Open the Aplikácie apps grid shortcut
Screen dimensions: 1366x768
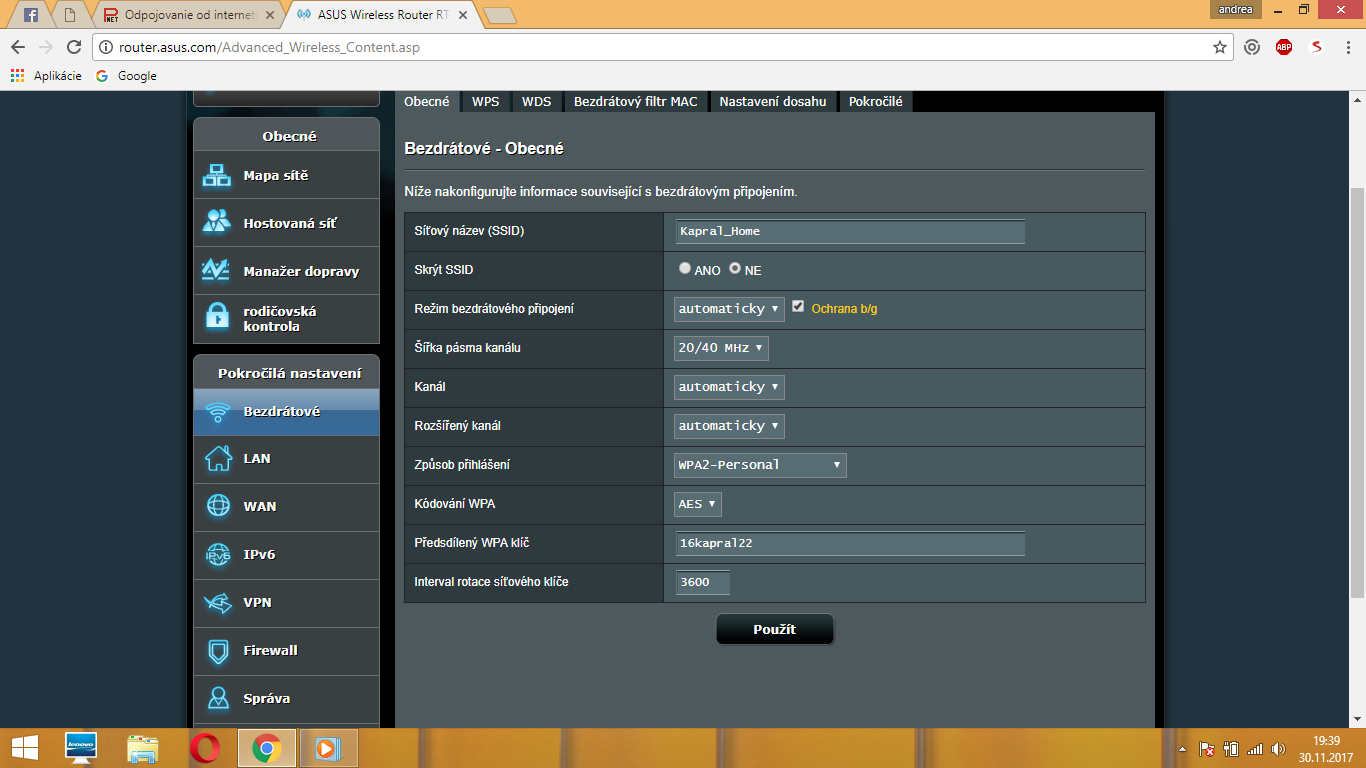46,76
